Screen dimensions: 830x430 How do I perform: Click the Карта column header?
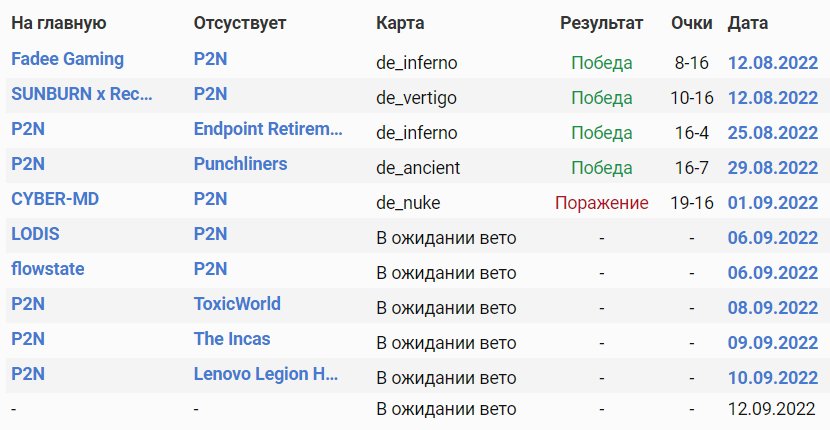(x=400, y=23)
